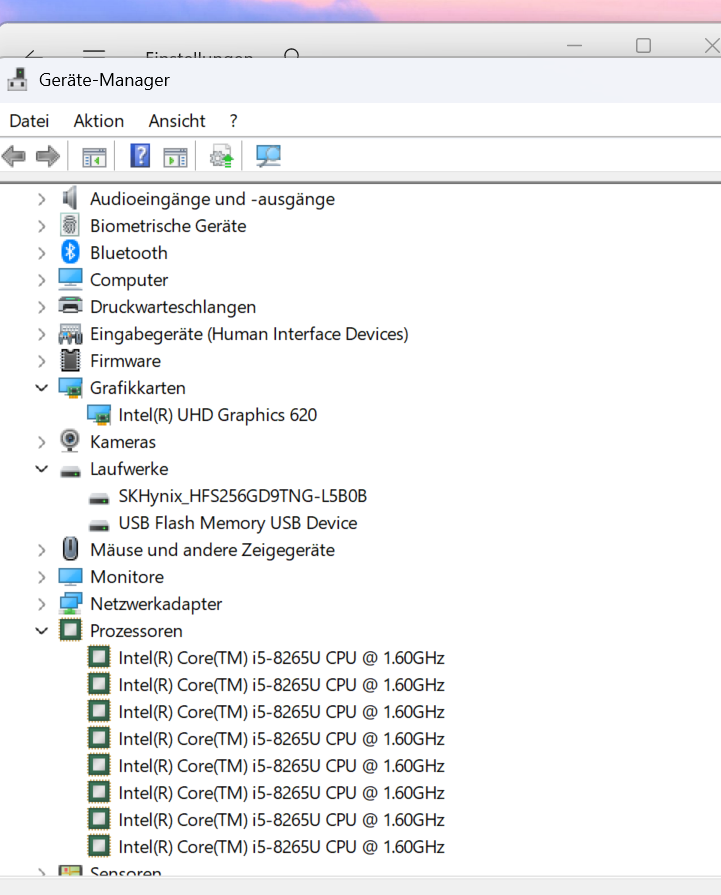Viewport: 721px width, 895px height.
Task: Click the Forward arrow toolbar icon
Action: (x=47, y=156)
